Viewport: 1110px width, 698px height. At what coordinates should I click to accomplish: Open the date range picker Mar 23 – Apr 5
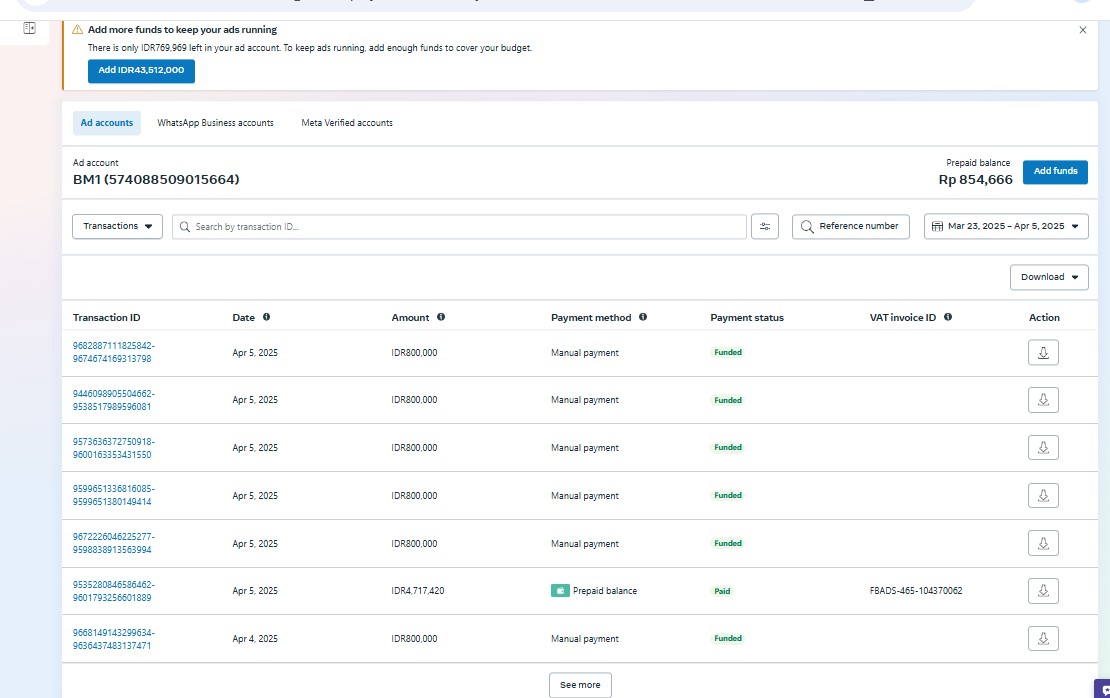(x=1005, y=227)
